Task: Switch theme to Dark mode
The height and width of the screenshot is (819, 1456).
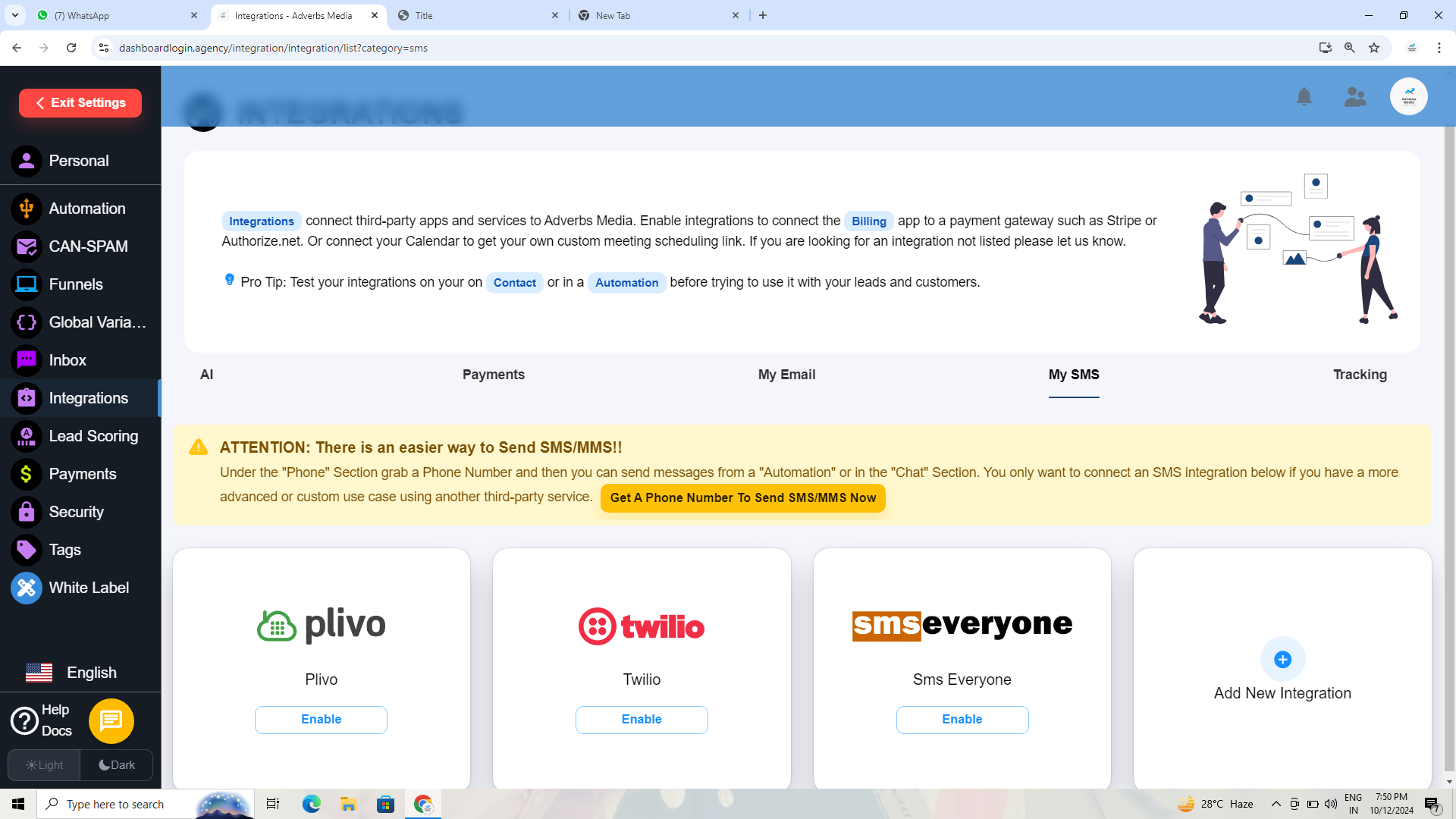Action: 117,765
